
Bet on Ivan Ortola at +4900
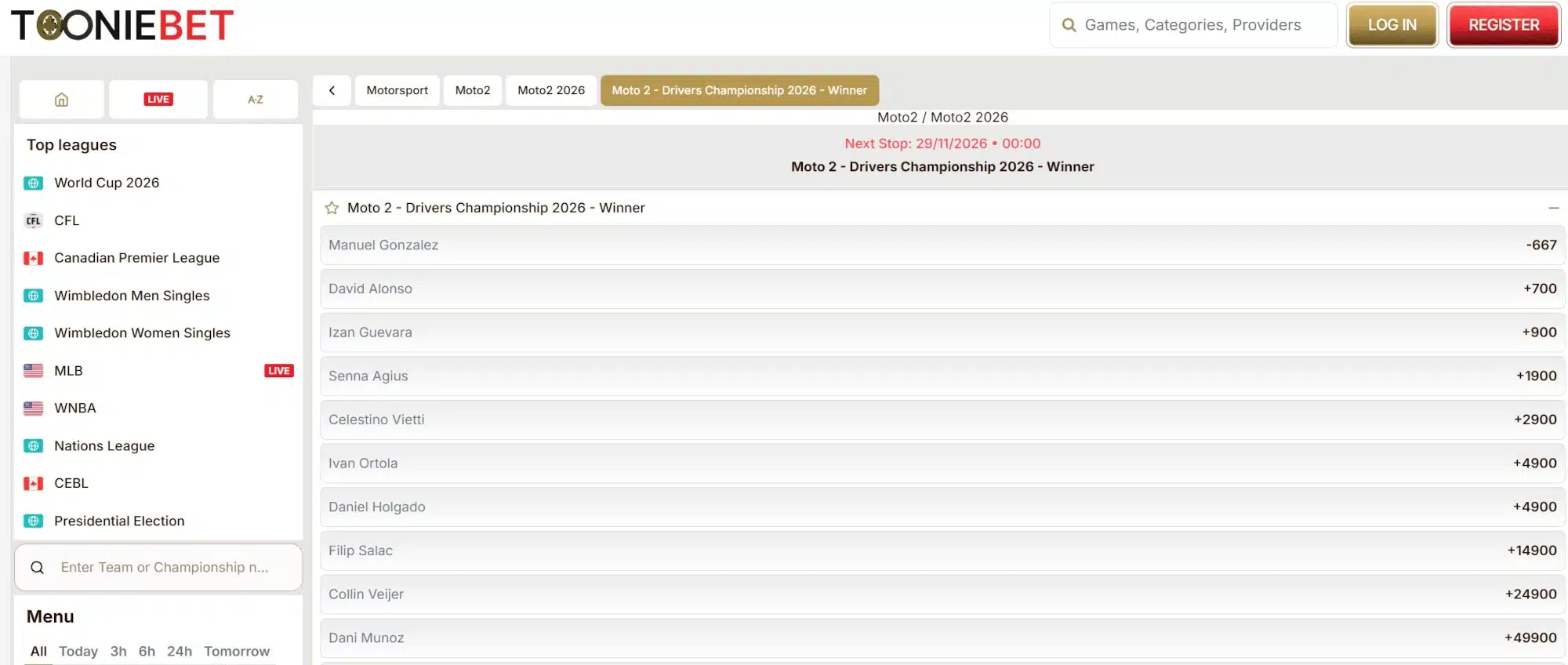[942, 463]
